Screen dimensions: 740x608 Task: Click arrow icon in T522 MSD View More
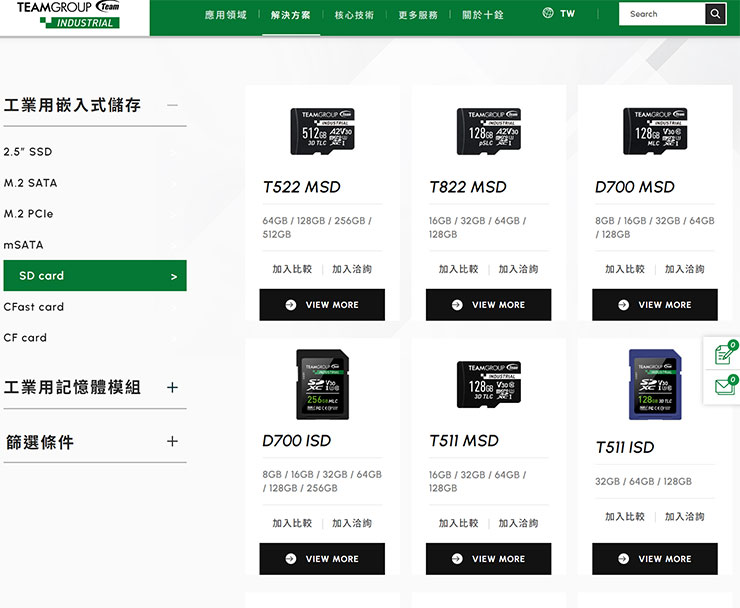click(x=291, y=305)
